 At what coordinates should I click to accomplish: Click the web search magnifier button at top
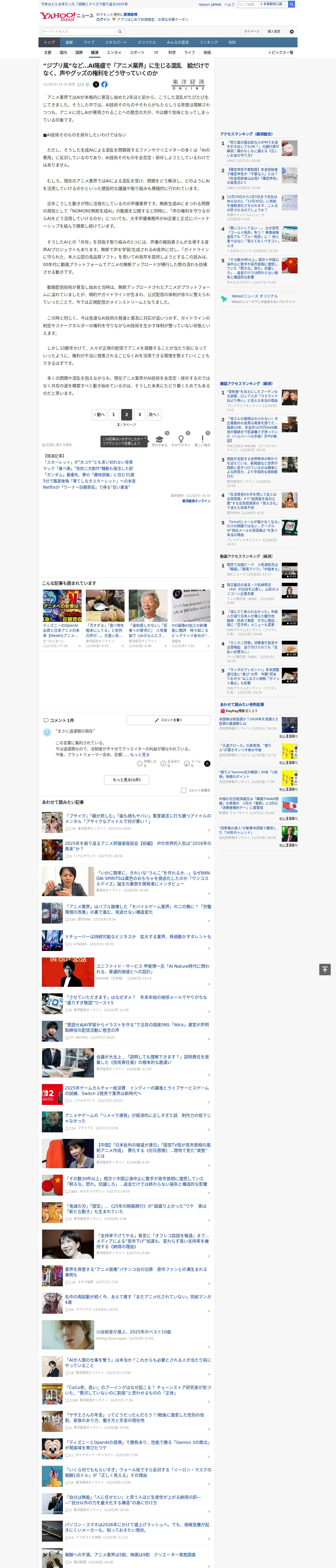pos(292,4)
